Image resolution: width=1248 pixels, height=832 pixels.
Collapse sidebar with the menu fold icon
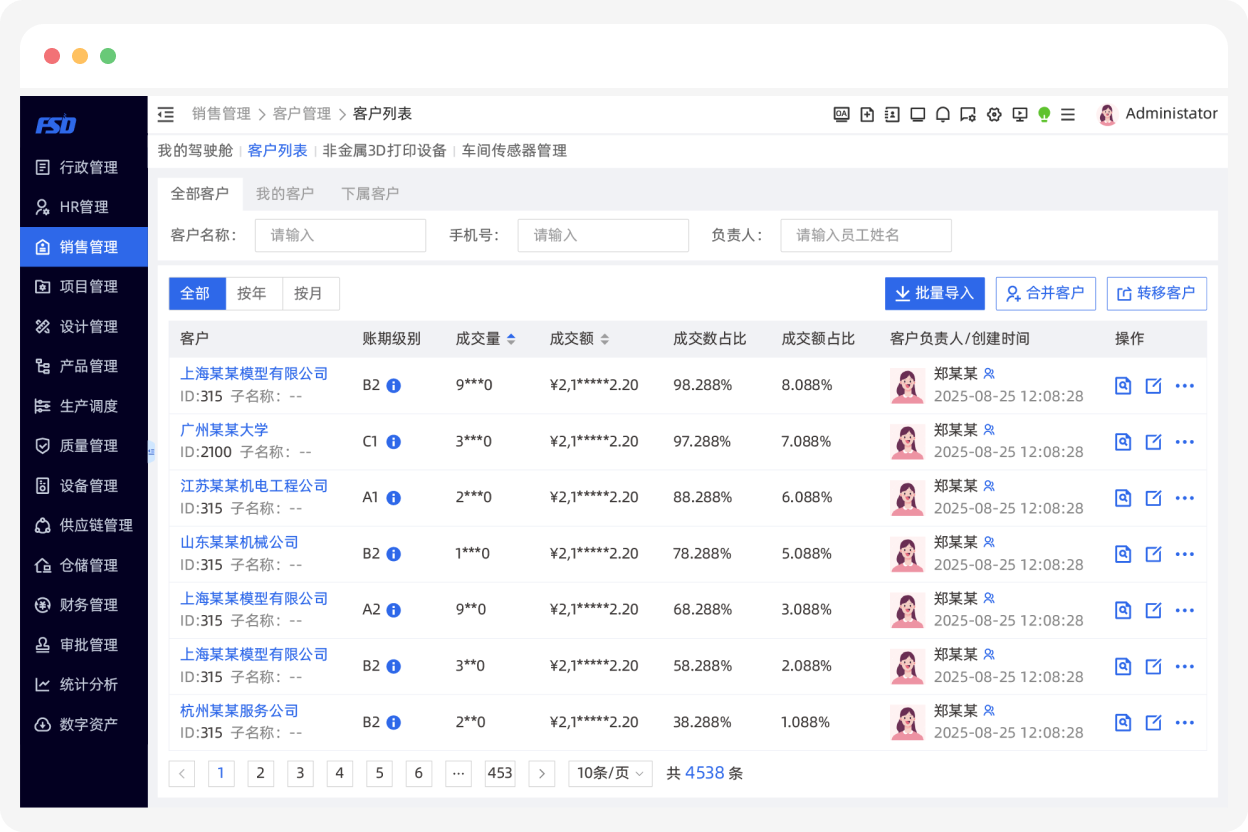point(166,114)
